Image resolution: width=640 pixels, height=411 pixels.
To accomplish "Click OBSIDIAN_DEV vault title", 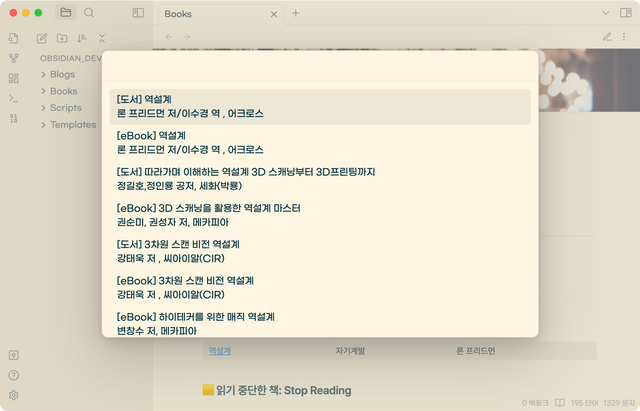I will click(x=71, y=58).
